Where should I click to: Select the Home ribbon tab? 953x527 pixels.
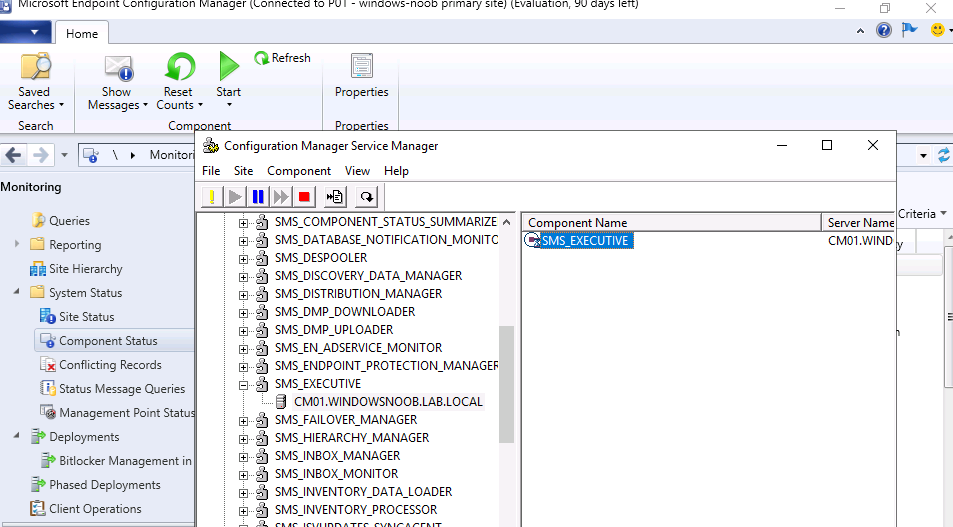tap(82, 33)
